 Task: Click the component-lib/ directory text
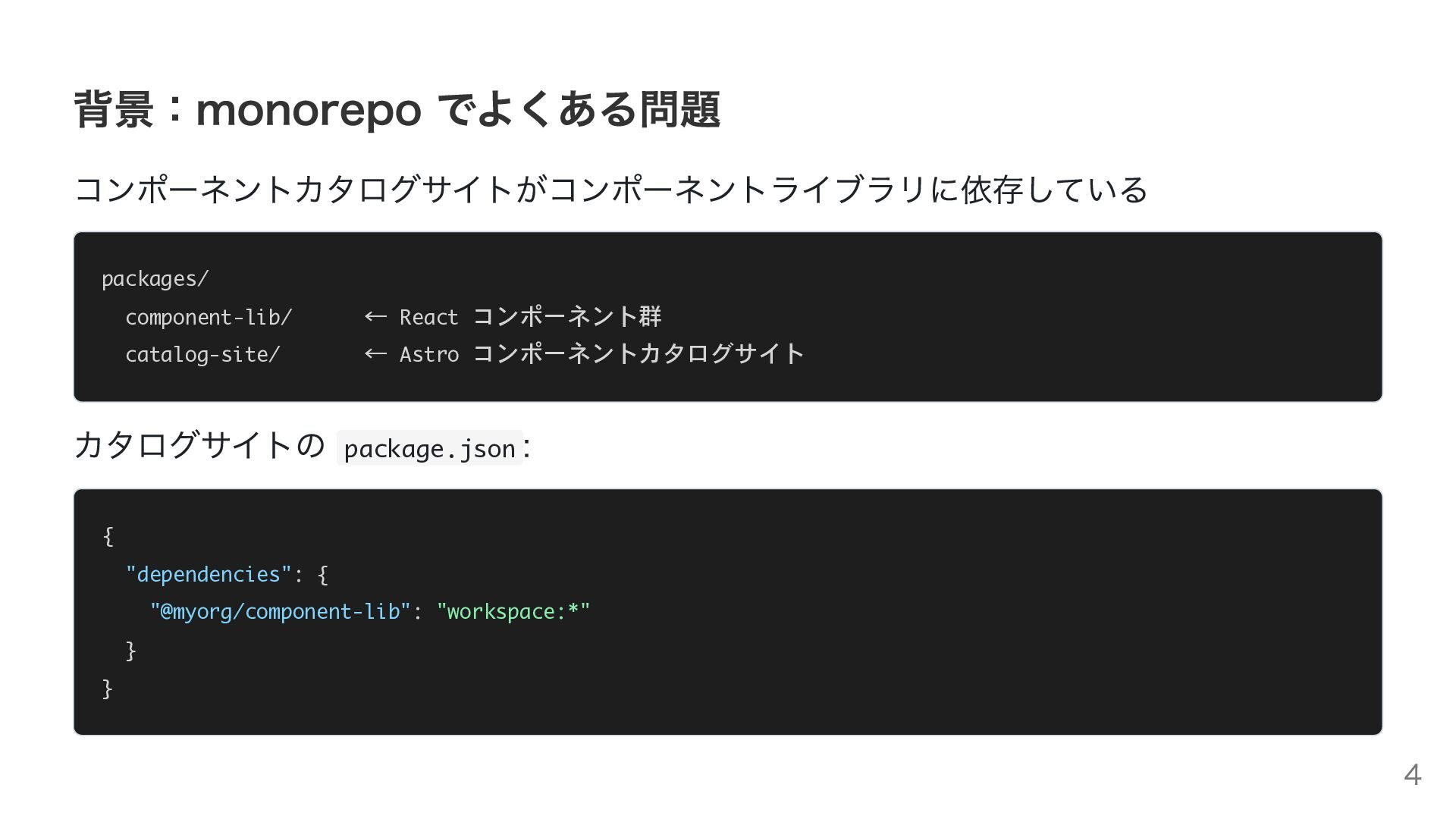tap(209, 317)
